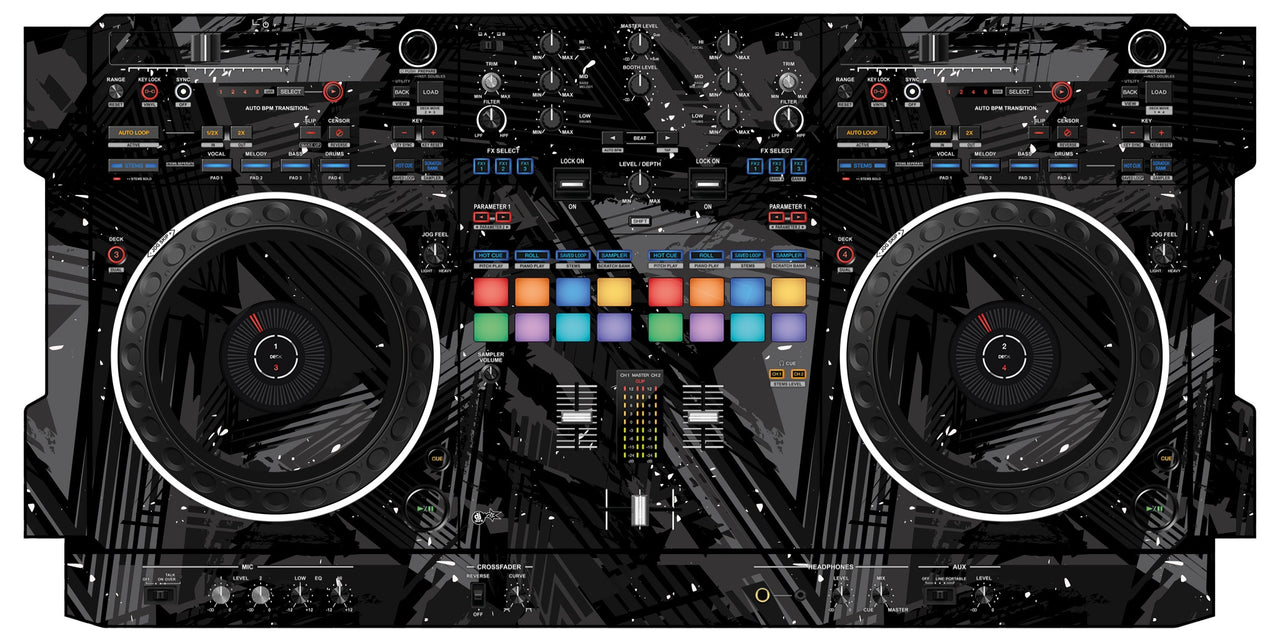Image resolution: width=1280 pixels, height=644 pixels.
Task: Select the SAVED LOOP pad mode on right pad bank
Action: [x=748, y=256]
